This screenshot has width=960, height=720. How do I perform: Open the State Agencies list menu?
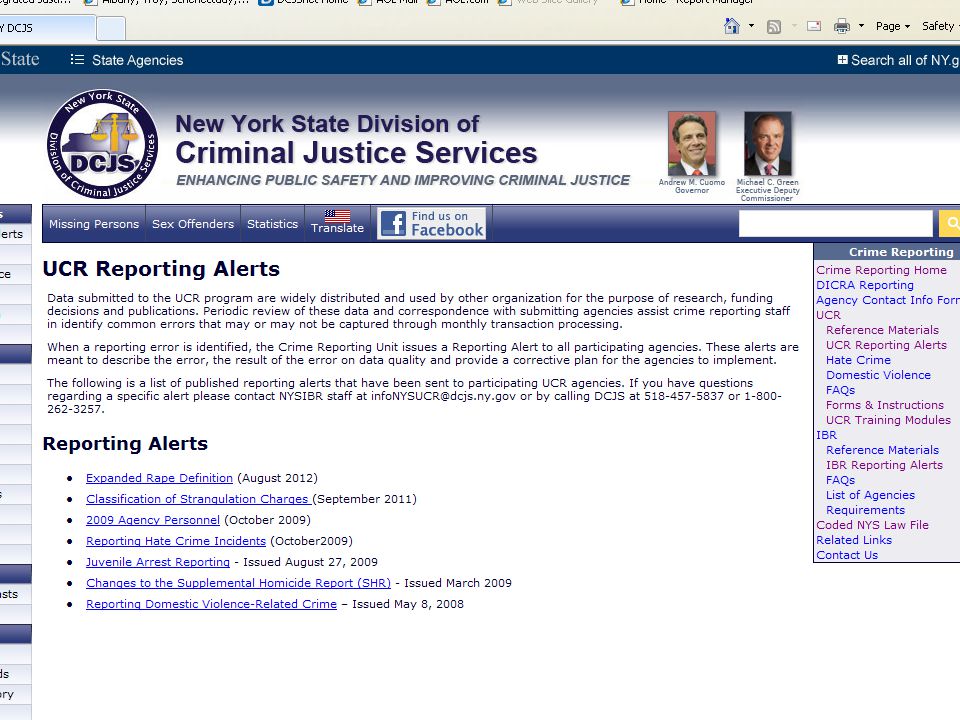(127, 60)
